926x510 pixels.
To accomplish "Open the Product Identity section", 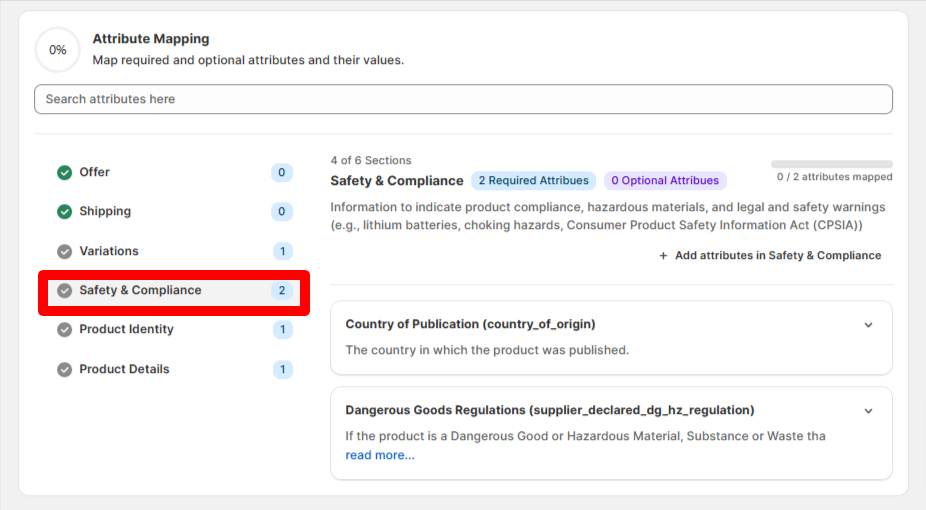I will point(174,329).
